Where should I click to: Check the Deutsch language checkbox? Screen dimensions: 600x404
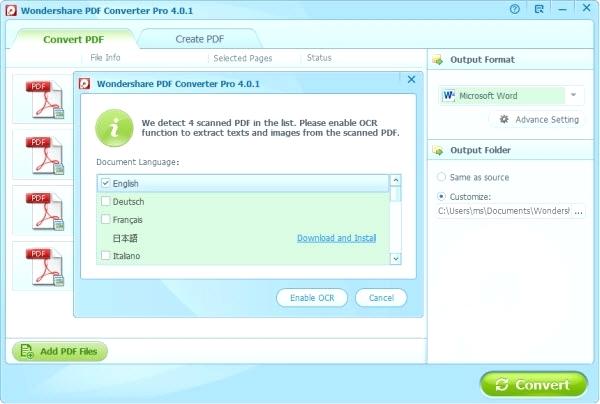[106, 201]
